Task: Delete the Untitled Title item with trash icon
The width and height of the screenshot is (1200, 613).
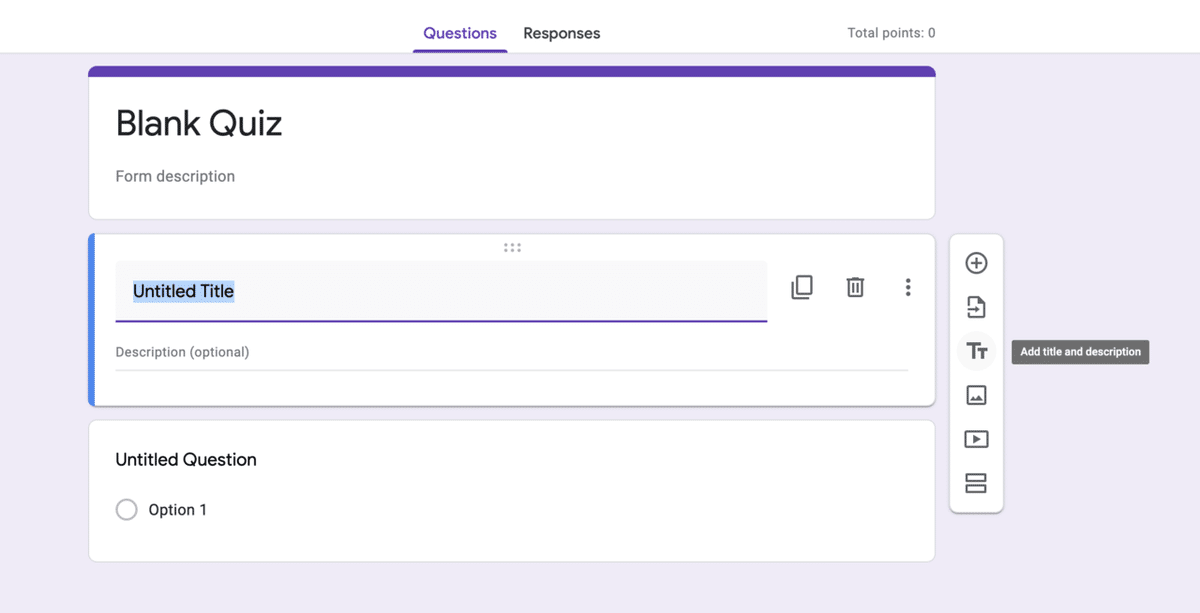Action: tap(855, 287)
